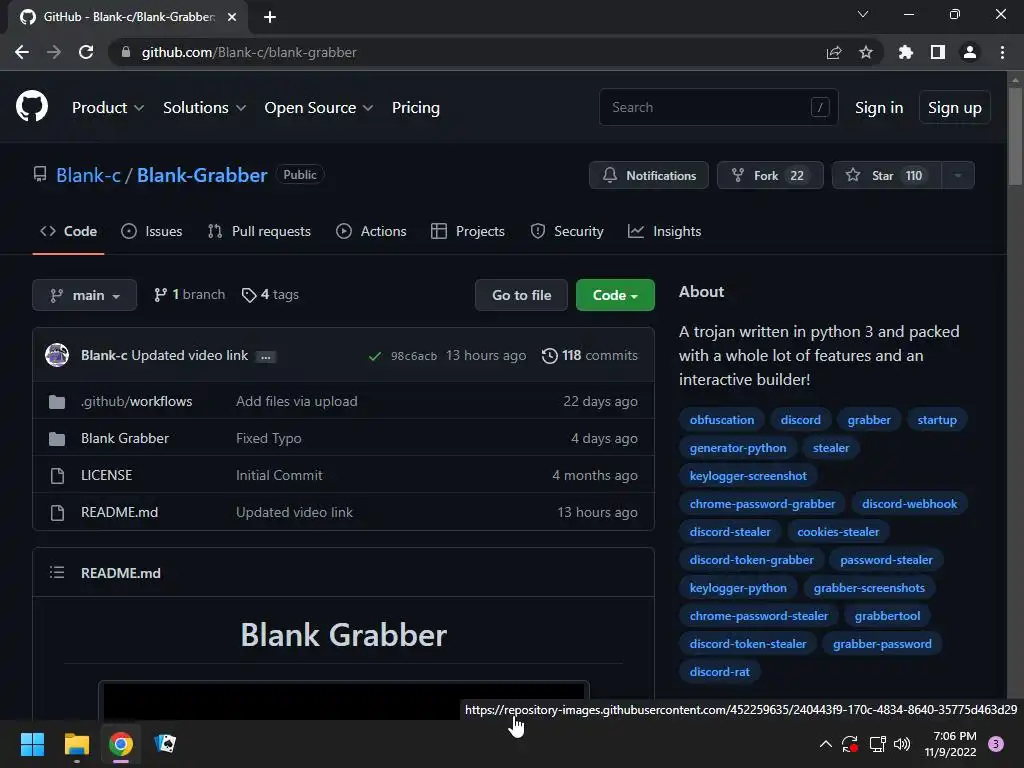
Task: Bookmark this page with the star icon
Action: [865, 52]
